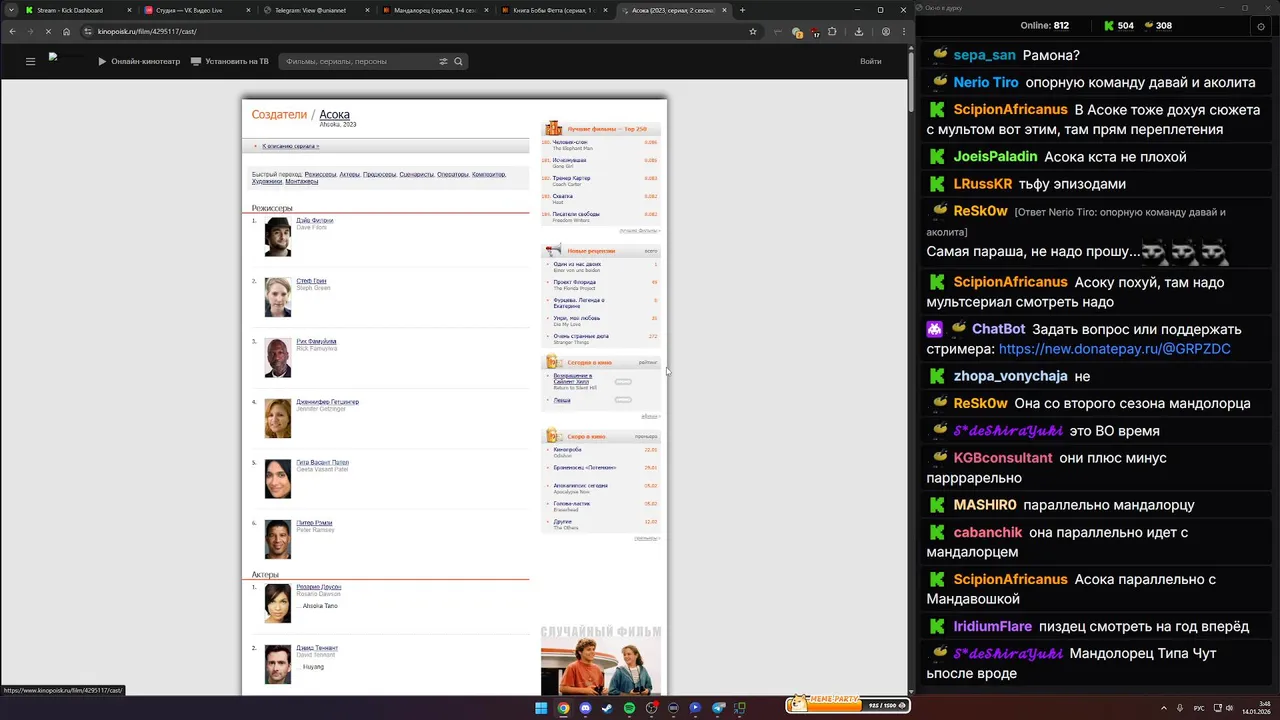Viewport: 1280px width, 720px height.
Task: Jump to Монтажеры quick link
Action: click(301, 181)
